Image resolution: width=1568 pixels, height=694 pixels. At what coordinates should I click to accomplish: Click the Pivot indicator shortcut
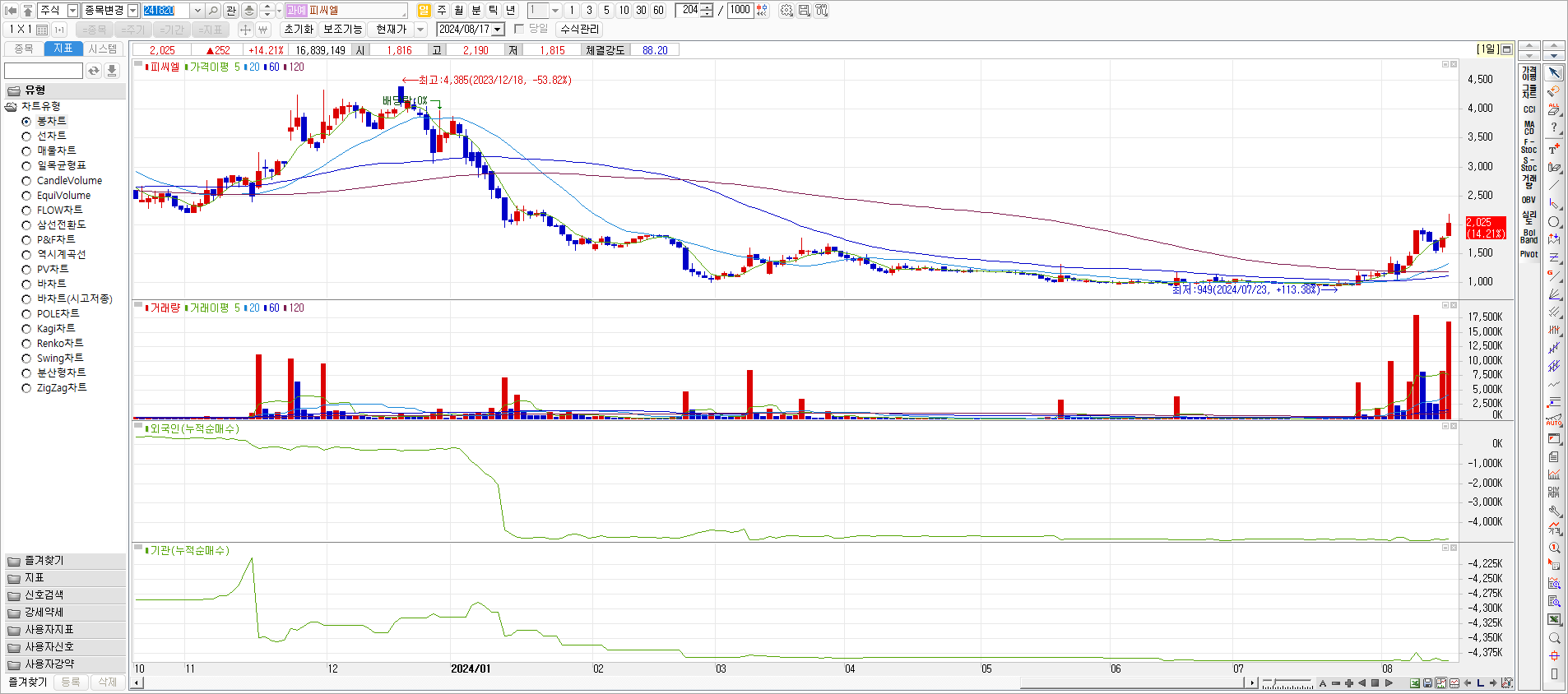click(1529, 254)
